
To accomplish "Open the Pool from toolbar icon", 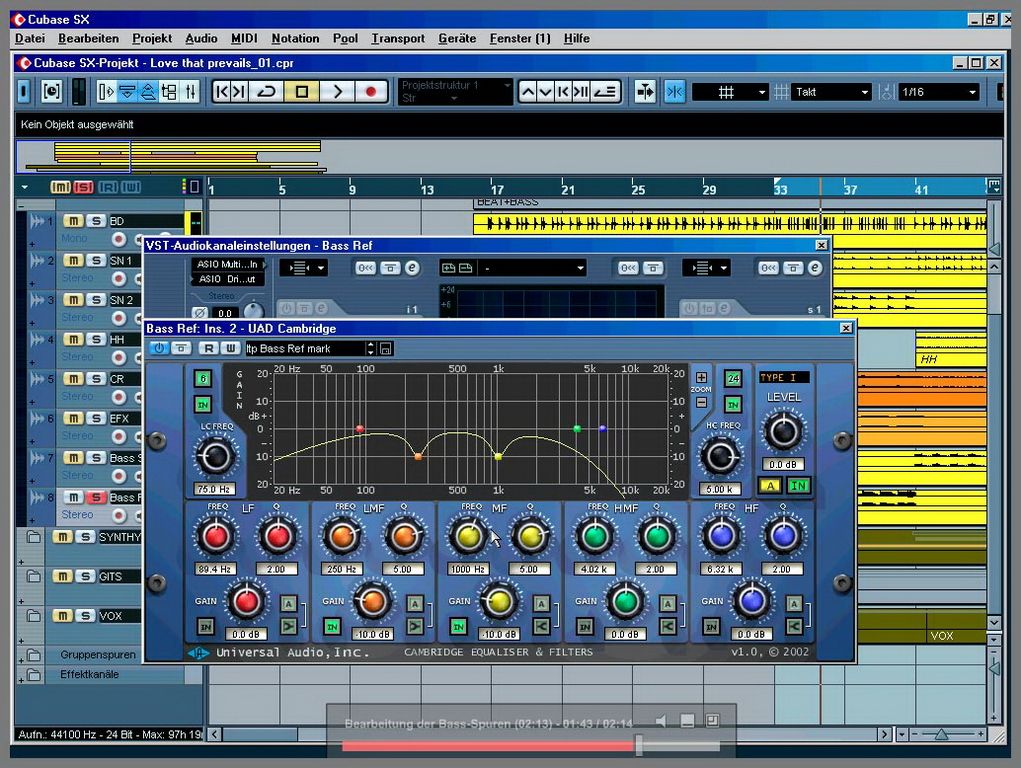I will [x=169, y=92].
